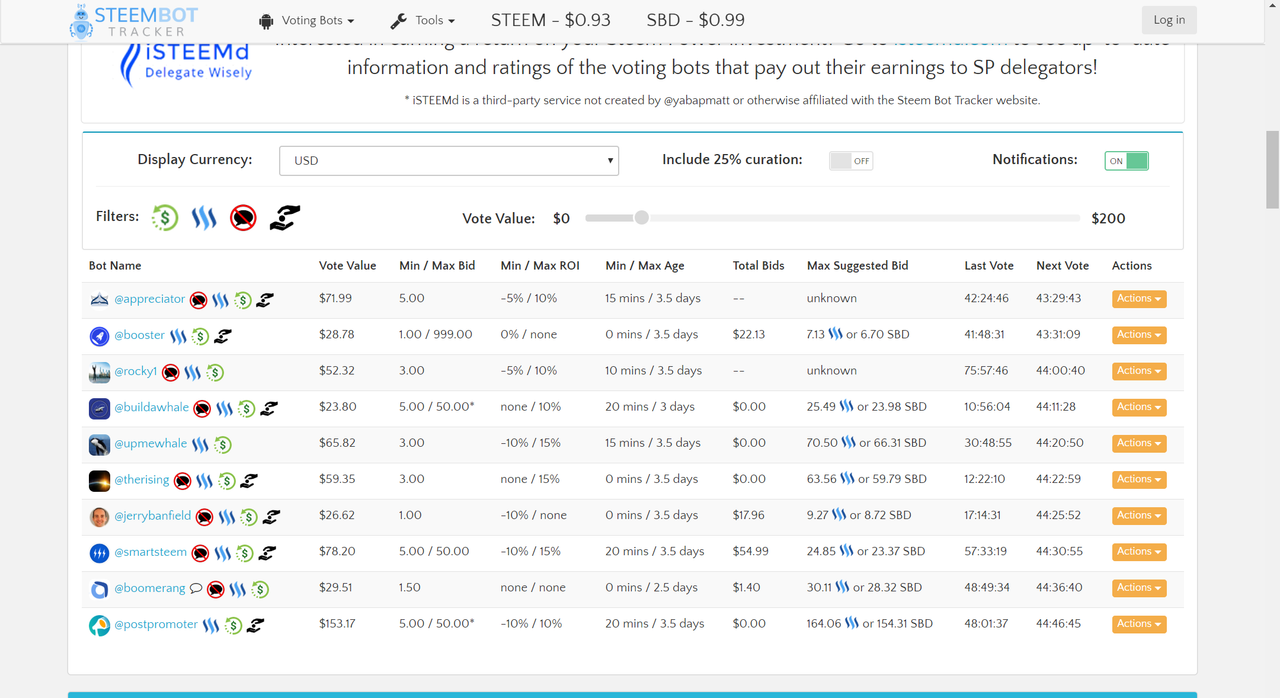Click the STEEM - $0.93 price text

(x=551, y=20)
